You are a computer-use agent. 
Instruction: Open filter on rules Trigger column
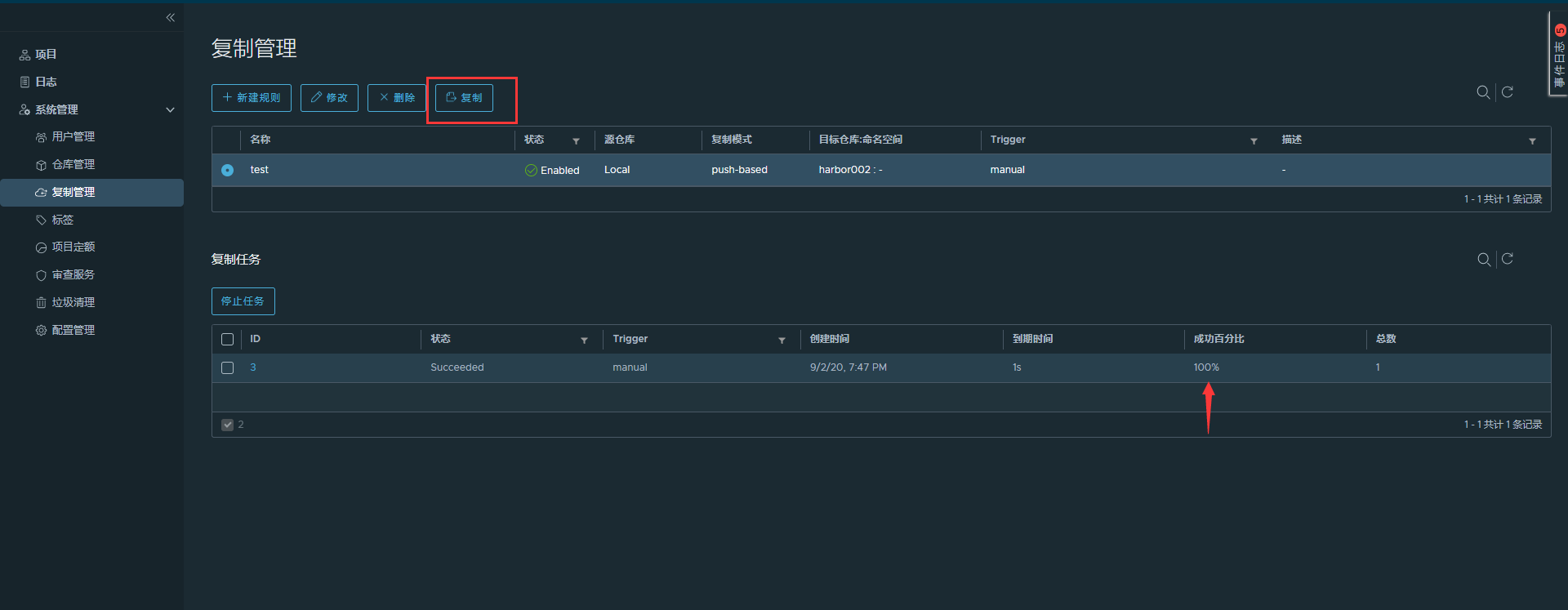(1254, 141)
